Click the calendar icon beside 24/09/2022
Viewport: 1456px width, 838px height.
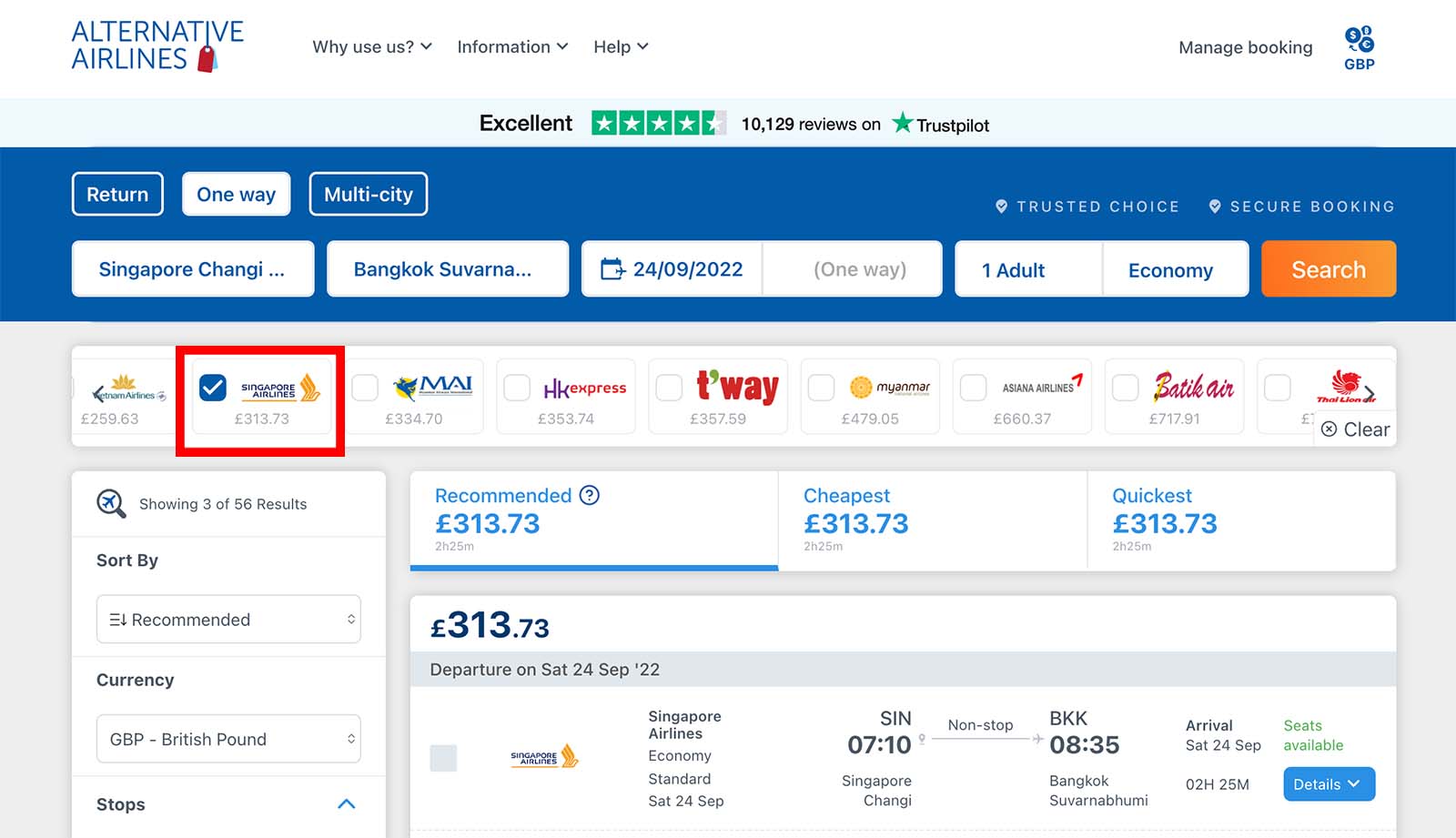pyautogui.click(x=613, y=269)
